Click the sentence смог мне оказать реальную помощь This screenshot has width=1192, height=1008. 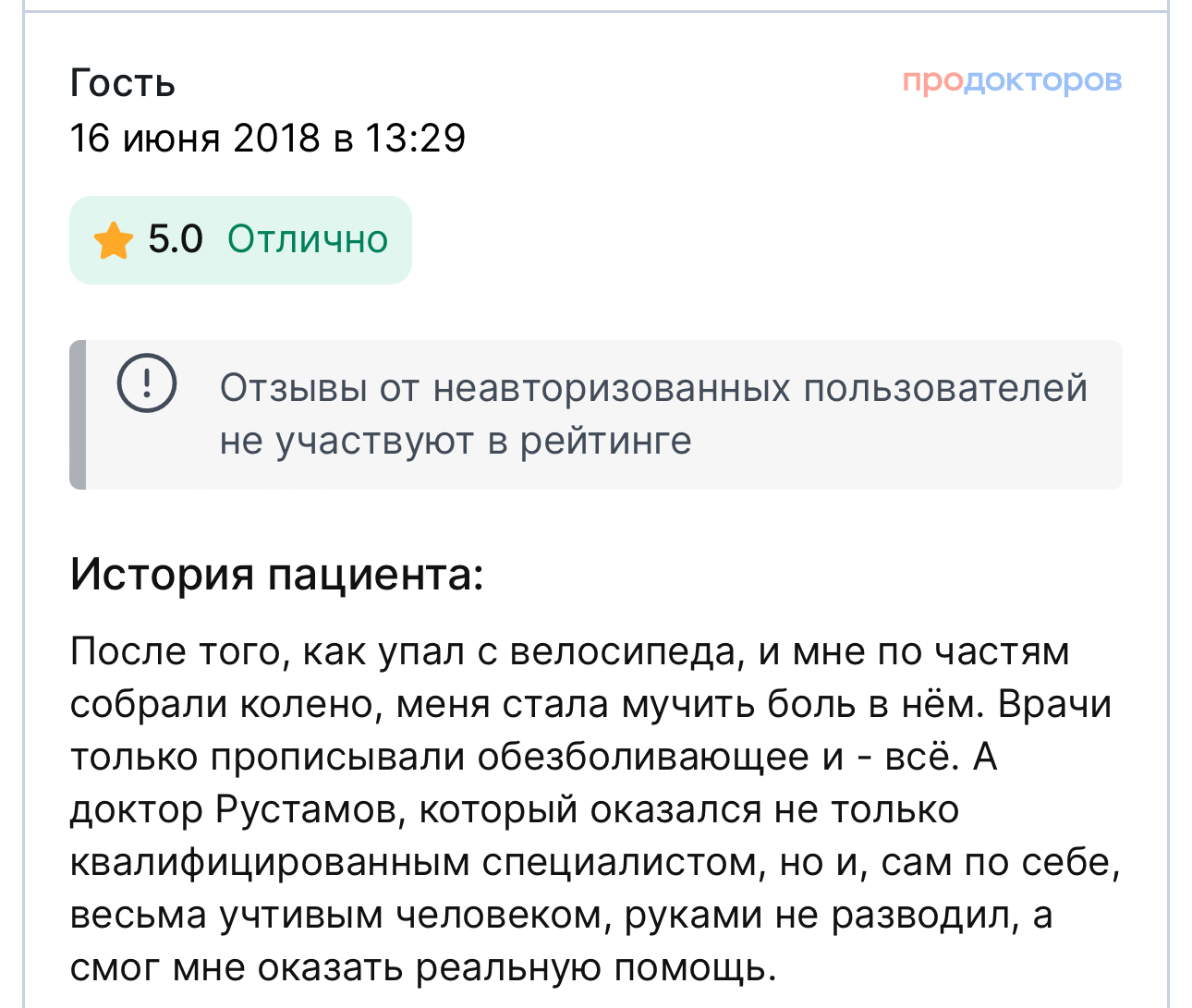[423, 968]
